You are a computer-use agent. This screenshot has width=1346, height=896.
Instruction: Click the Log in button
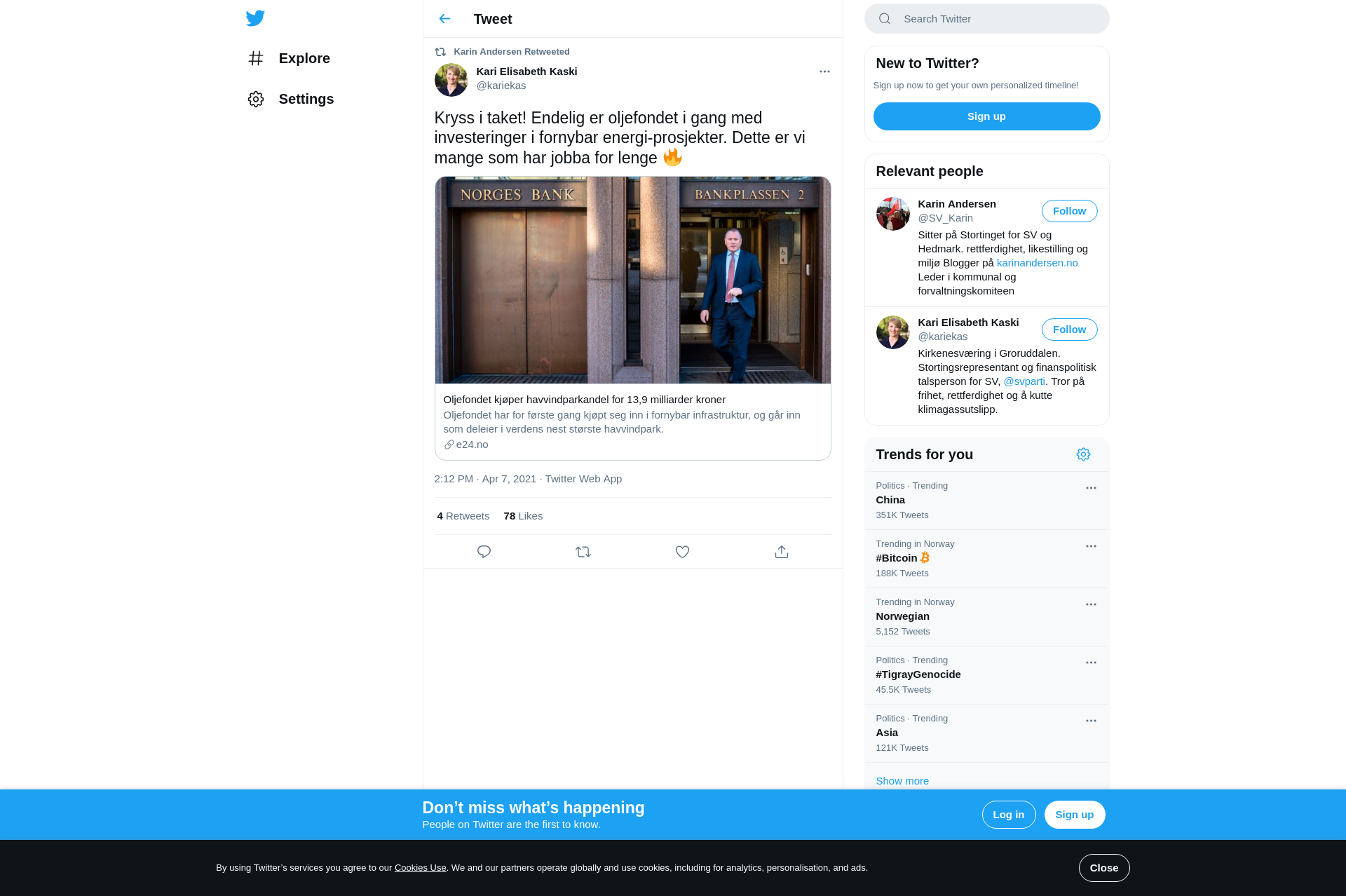click(x=1009, y=815)
